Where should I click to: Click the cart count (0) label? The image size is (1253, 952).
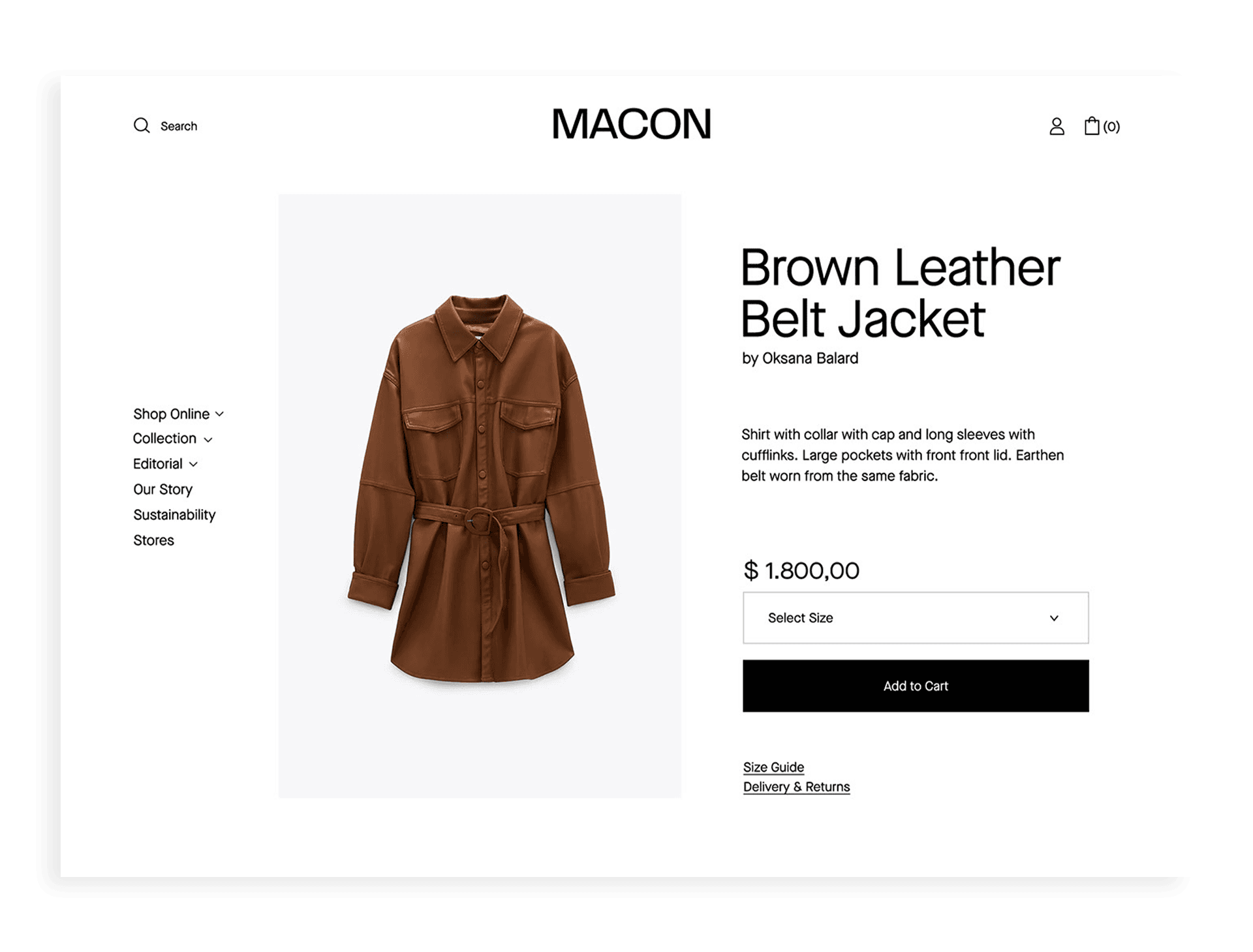1111,127
